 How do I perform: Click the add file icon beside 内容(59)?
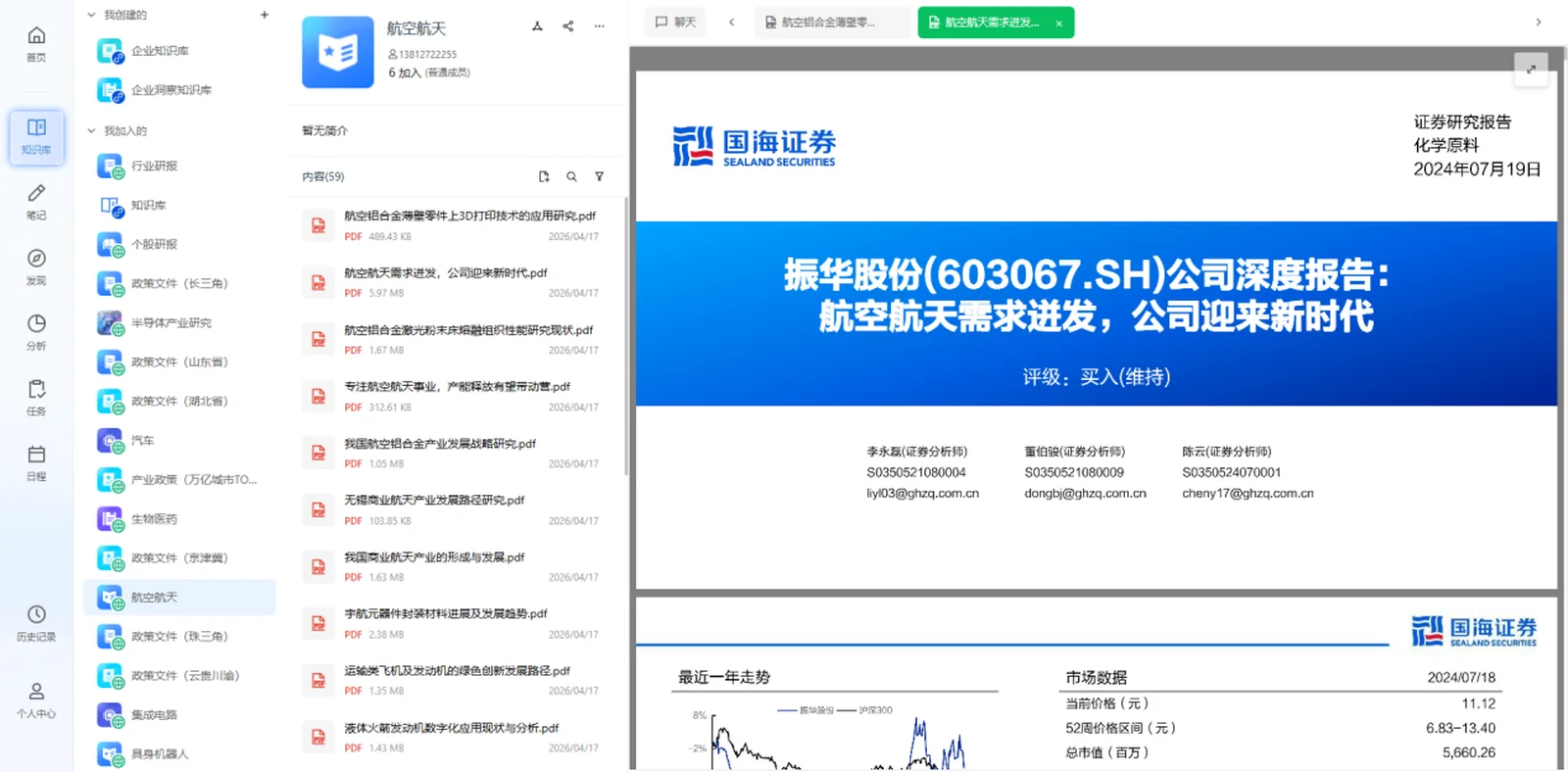pyautogui.click(x=544, y=176)
